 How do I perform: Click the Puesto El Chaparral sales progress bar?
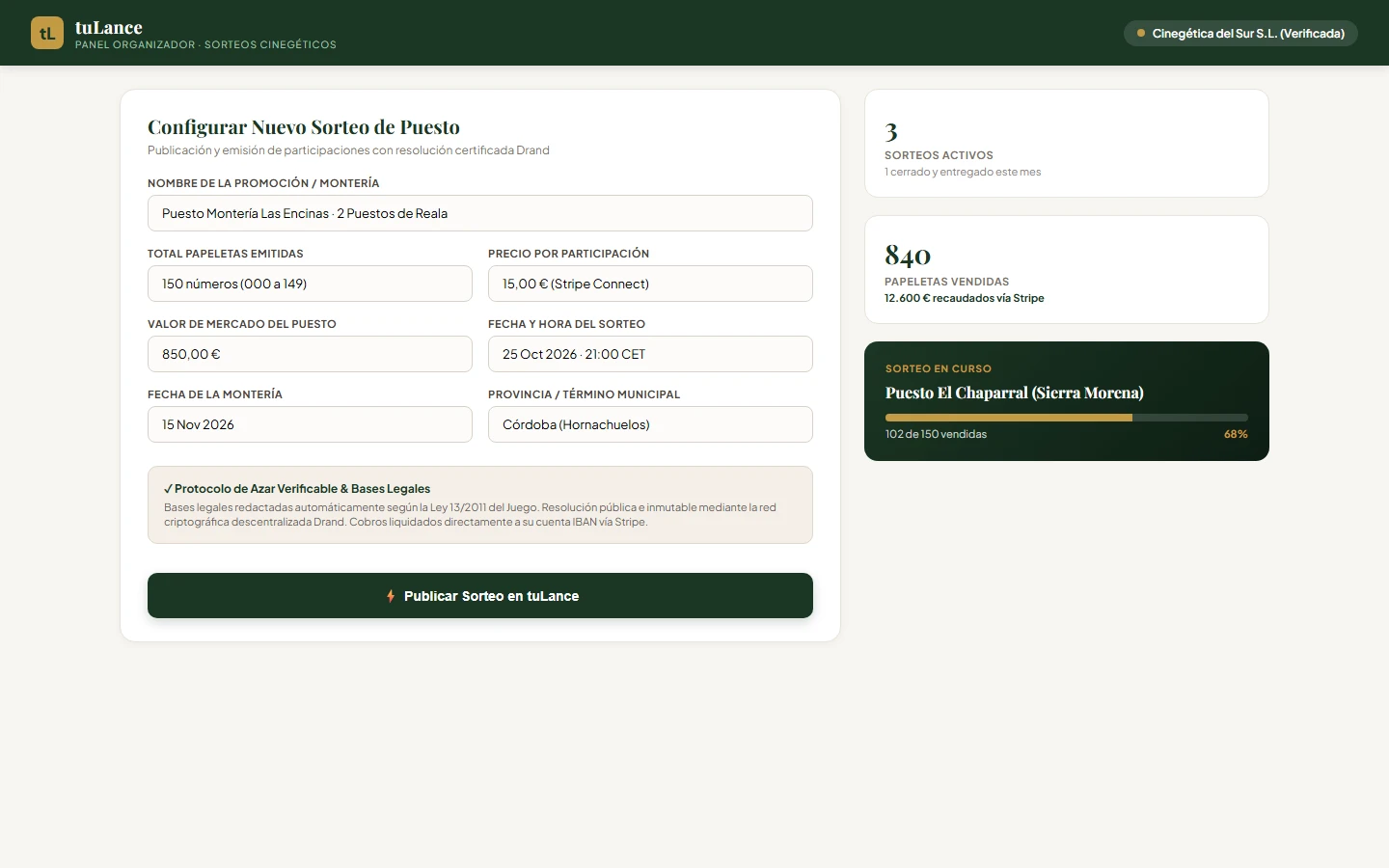1067,418
